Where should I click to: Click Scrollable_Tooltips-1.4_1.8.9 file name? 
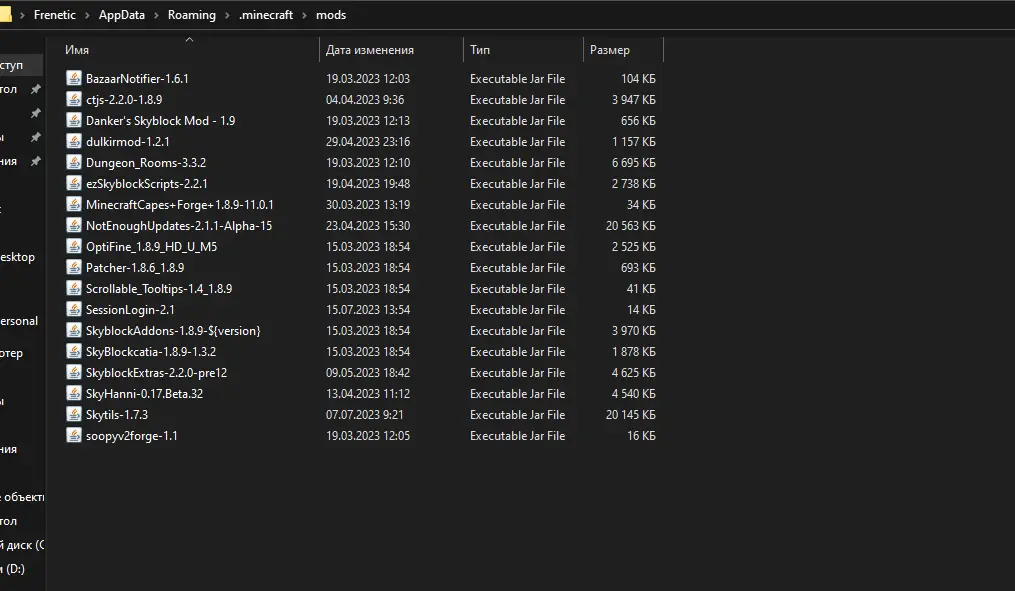click(159, 289)
